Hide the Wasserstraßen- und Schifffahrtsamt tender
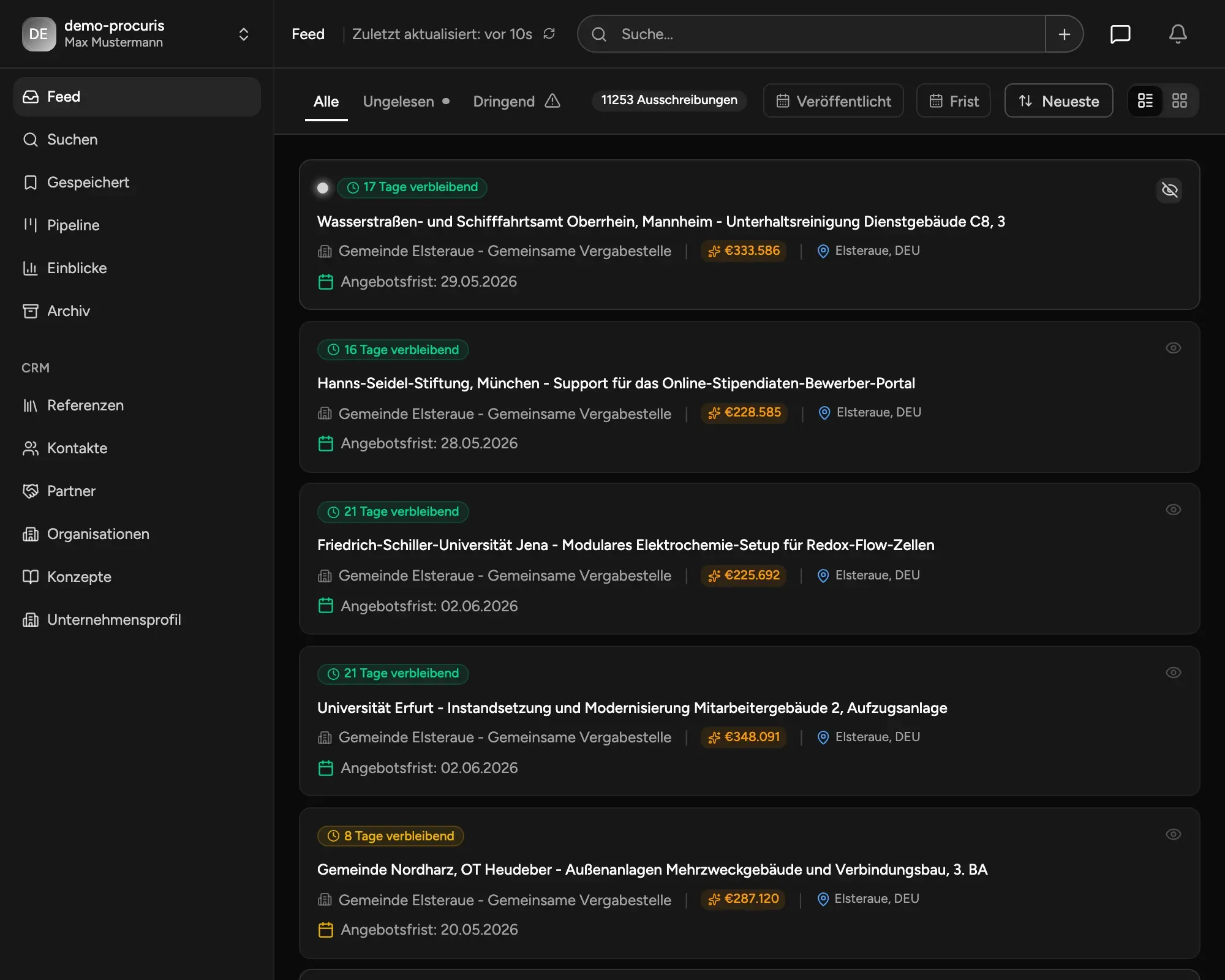Image resolution: width=1225 pixels, height=980 pixels. pos(1170,190)
